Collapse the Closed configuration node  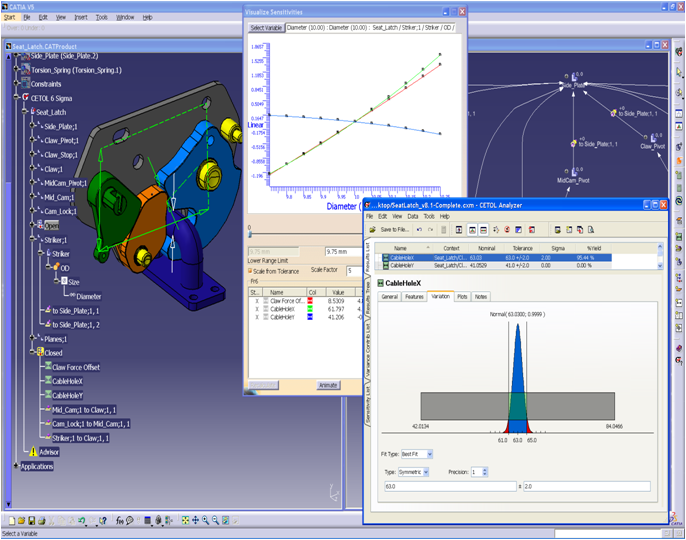32,352
